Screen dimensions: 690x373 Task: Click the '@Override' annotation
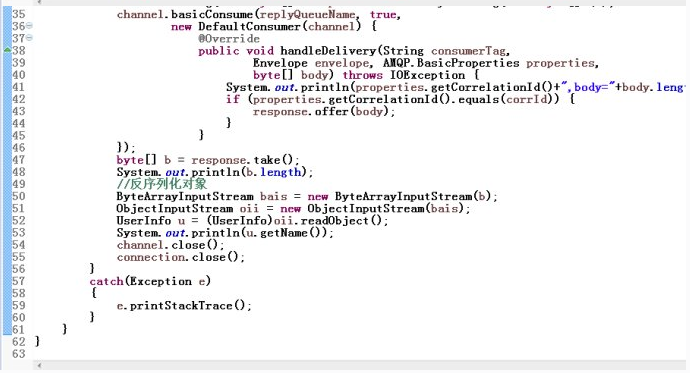click(229, 39)
